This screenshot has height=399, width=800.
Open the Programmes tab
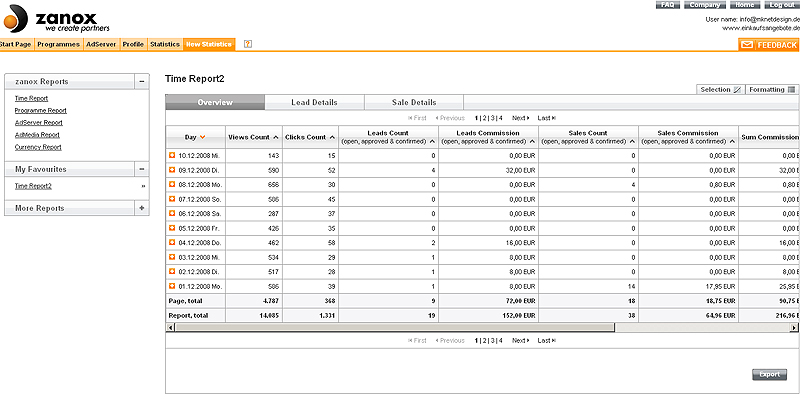pos(59,44)
